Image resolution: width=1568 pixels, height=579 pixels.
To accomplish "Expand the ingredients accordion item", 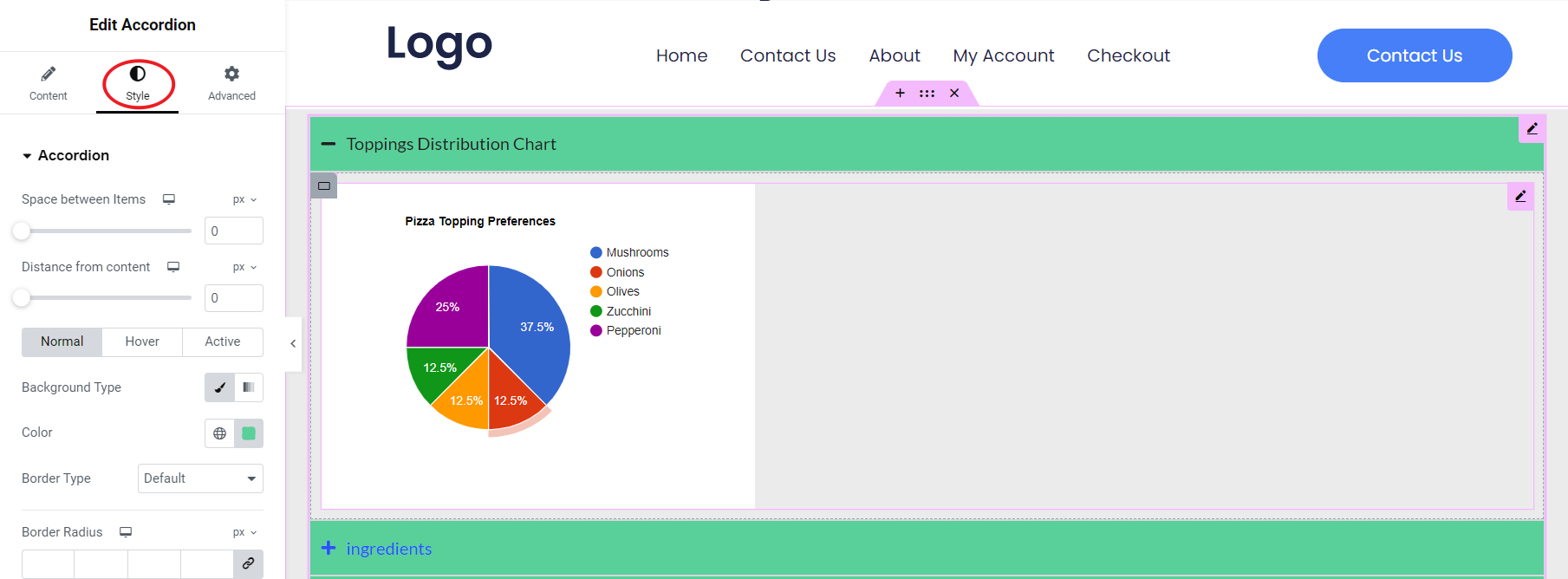I will [388, 549].
